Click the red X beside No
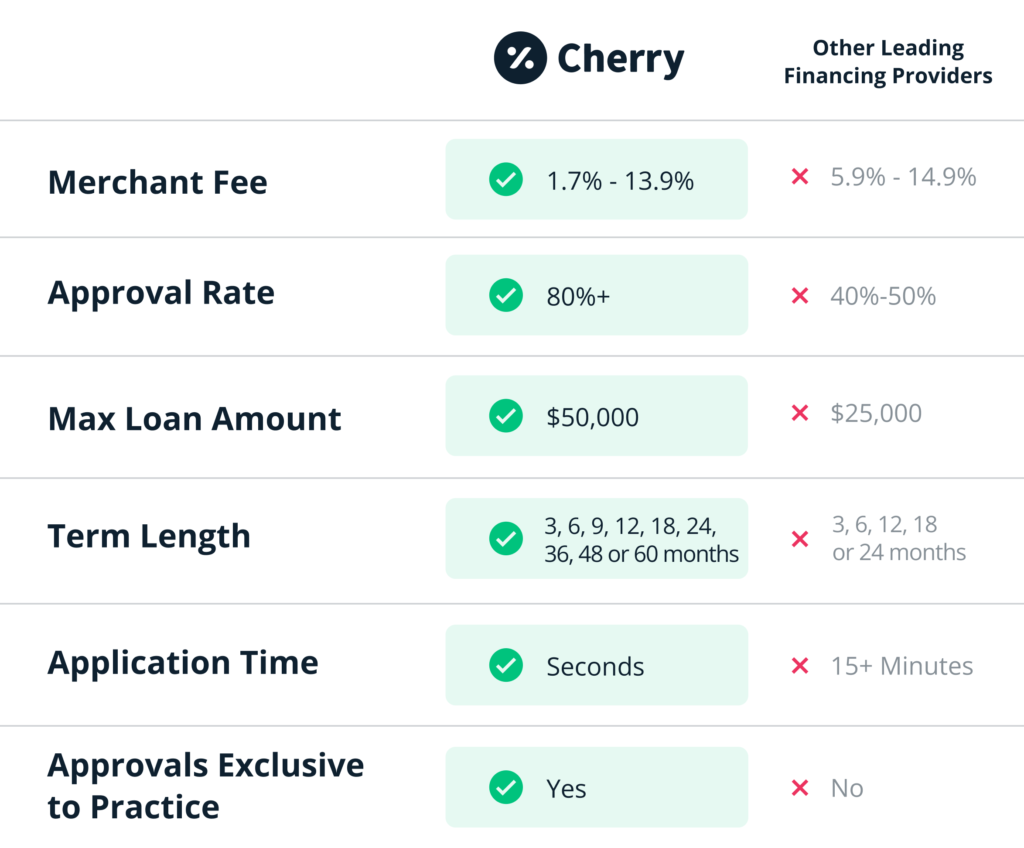Image resolution: width=1024 pixels, height=848 pixels. click(x=800, y=788)
